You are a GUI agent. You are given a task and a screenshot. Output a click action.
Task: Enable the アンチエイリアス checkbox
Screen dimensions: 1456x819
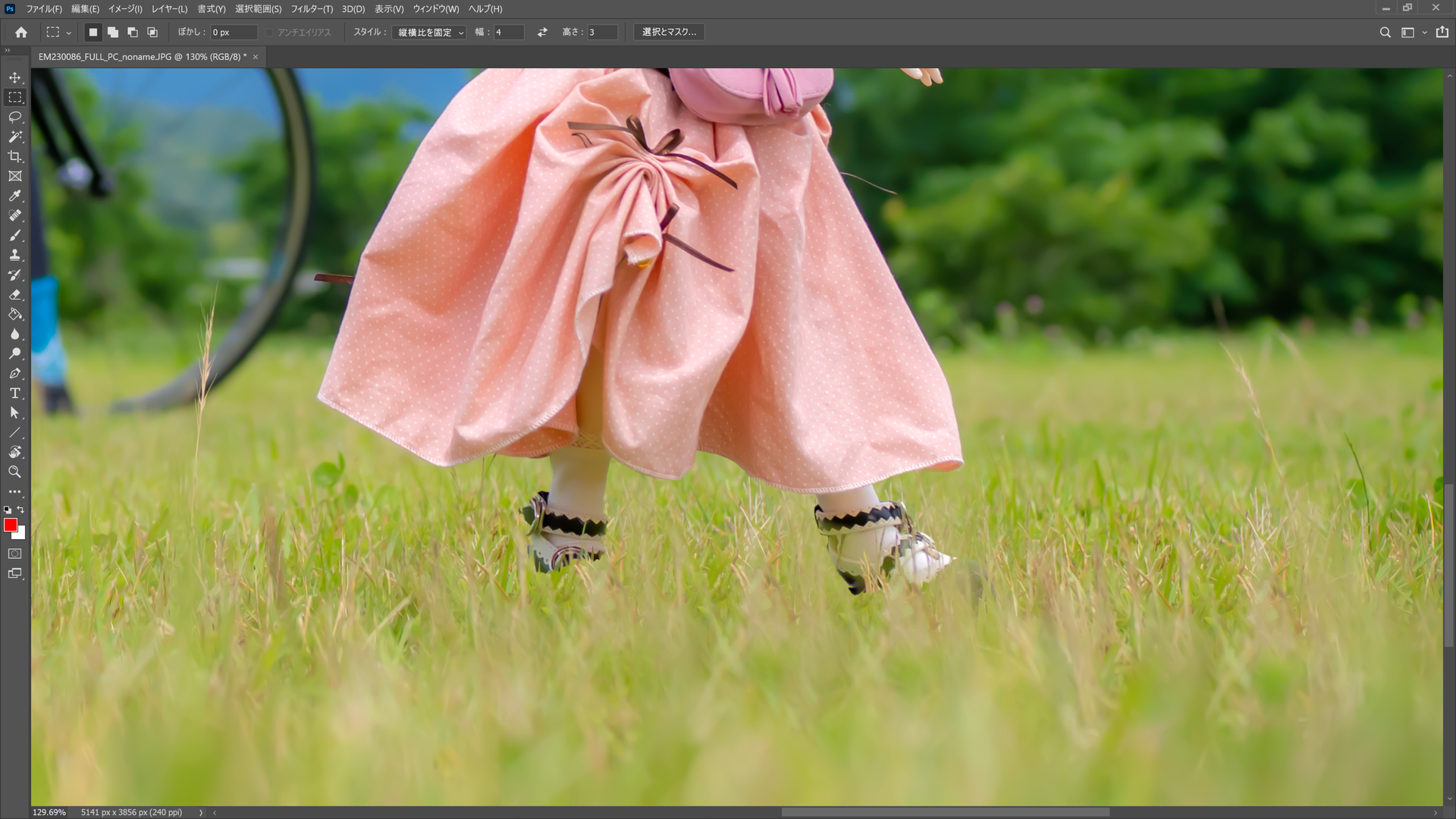point(269,32)
